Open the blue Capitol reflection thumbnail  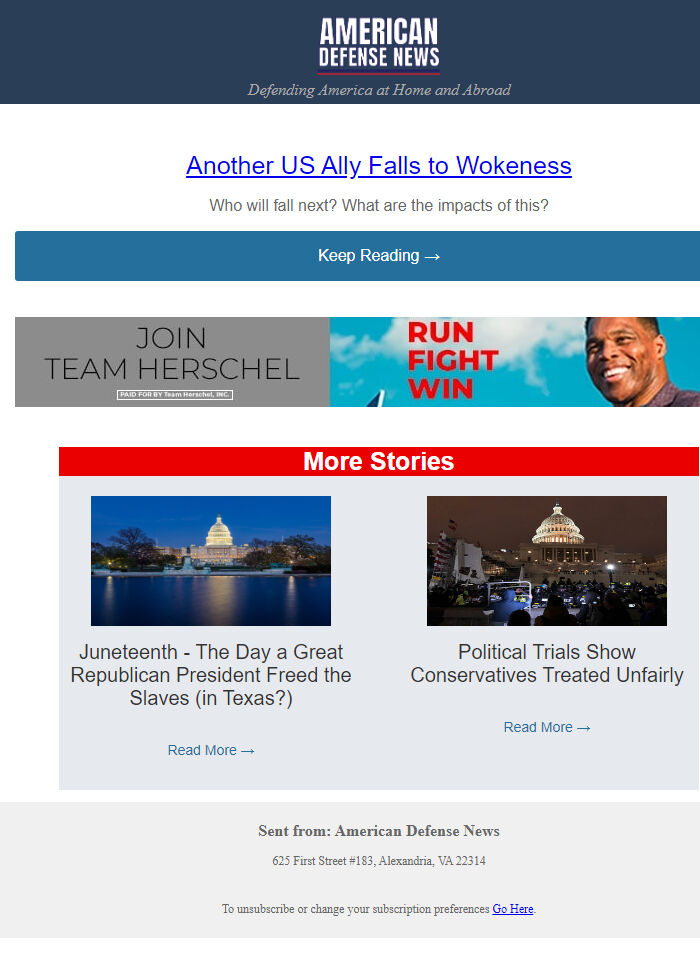211,561
